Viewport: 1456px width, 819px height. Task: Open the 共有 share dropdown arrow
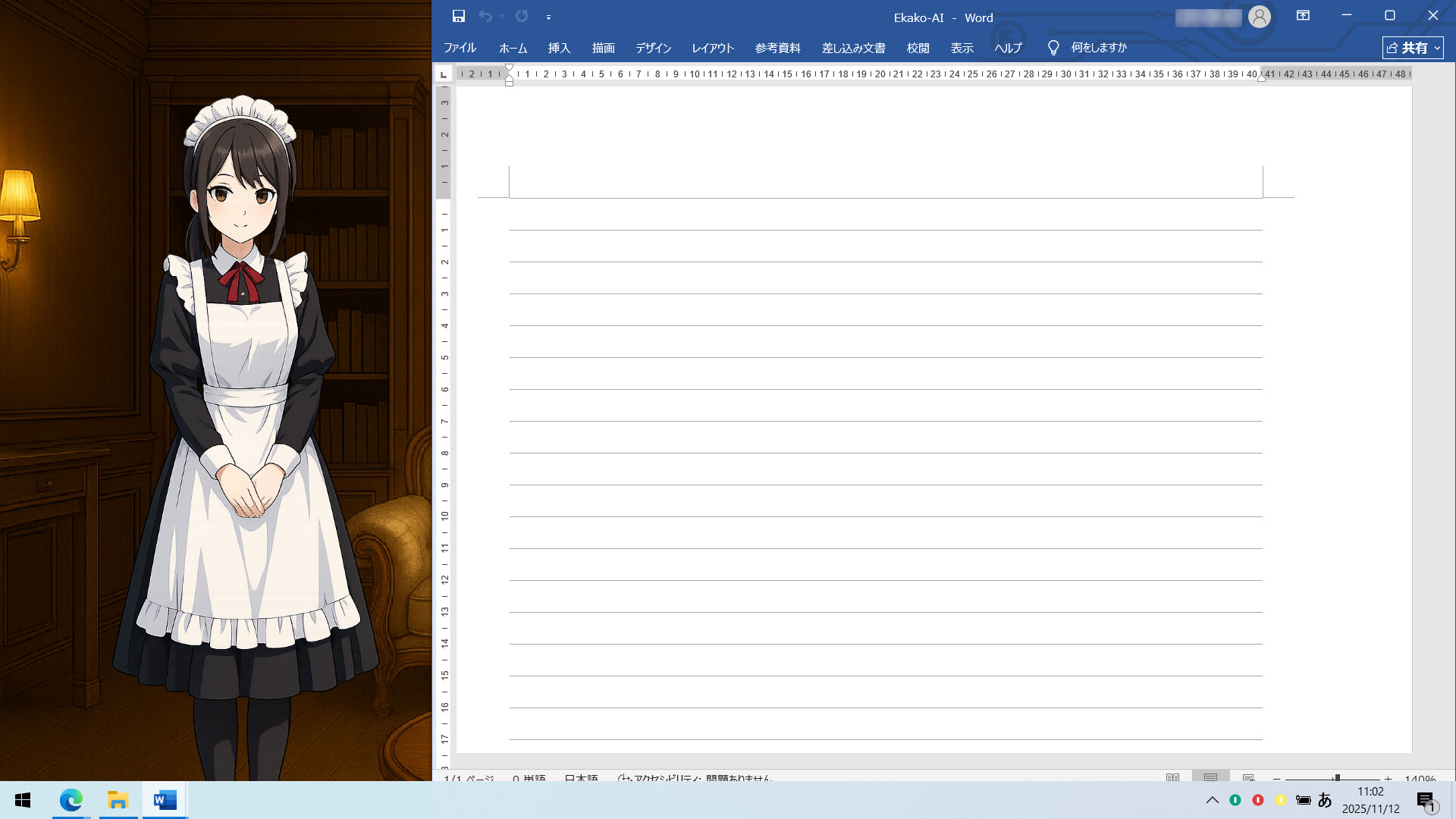coord(1437,48)
